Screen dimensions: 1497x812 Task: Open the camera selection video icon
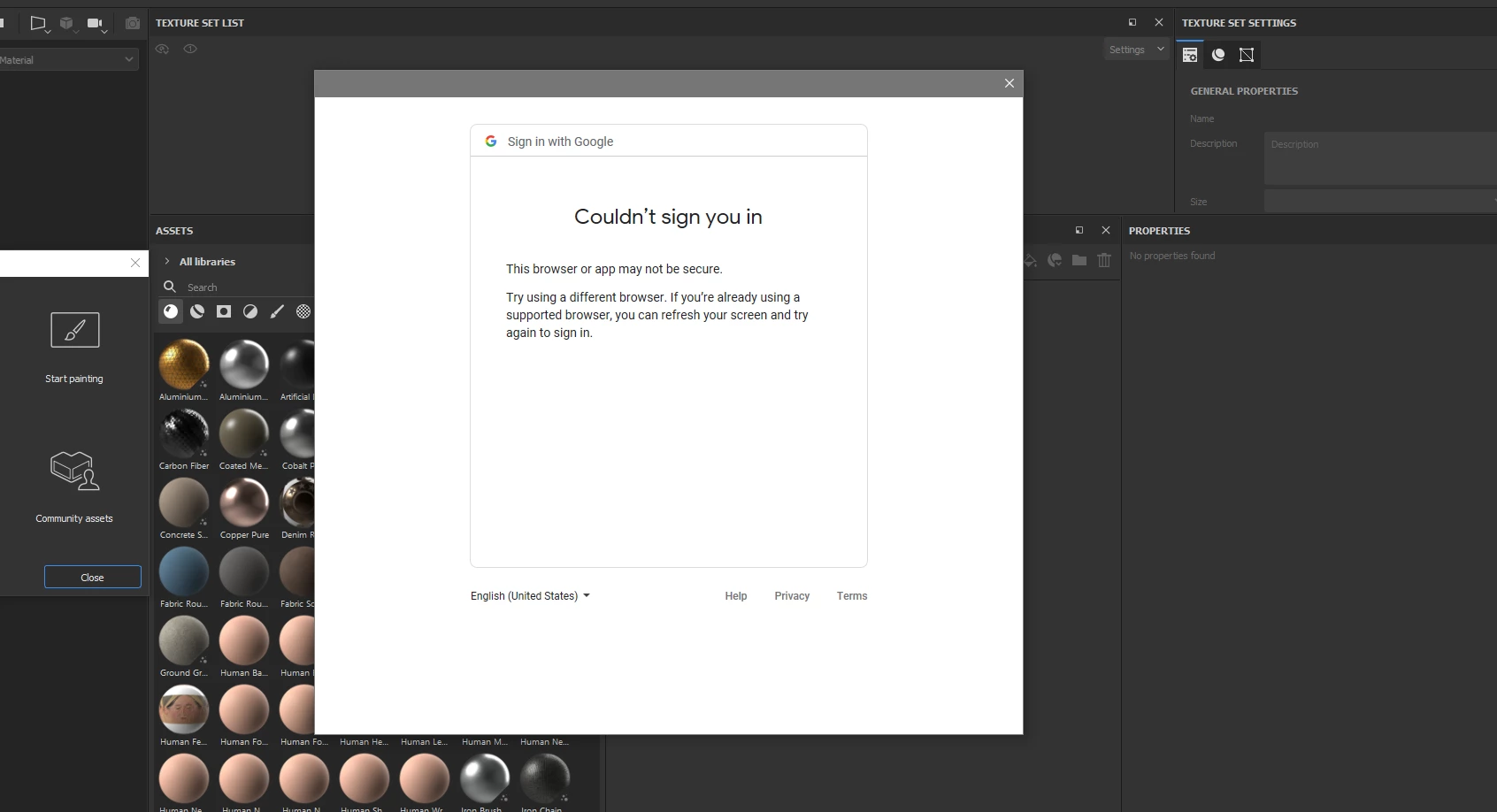click(x=96, y=23)
